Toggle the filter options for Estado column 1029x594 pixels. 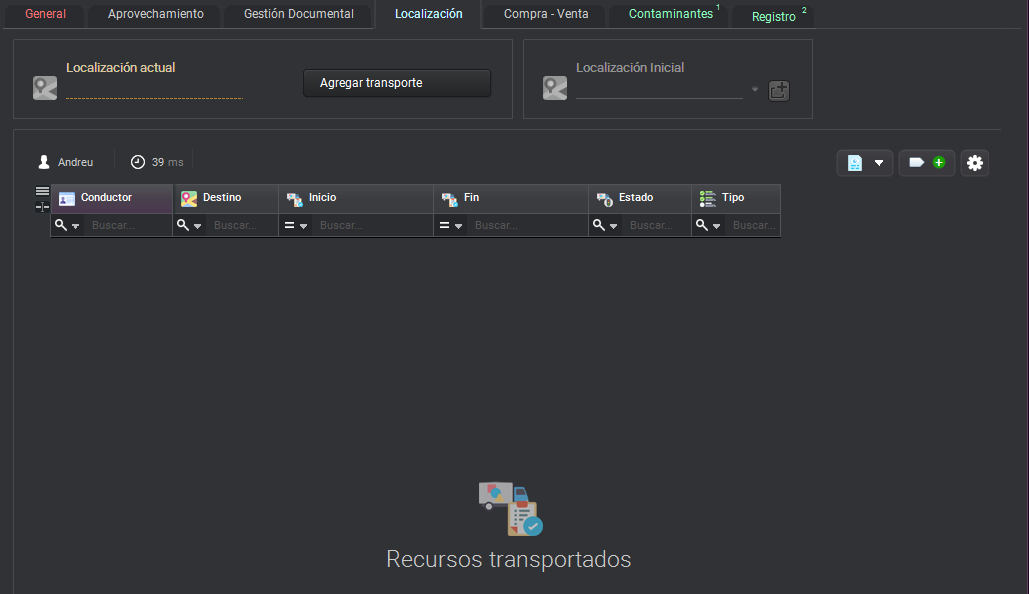coord(607,224)
